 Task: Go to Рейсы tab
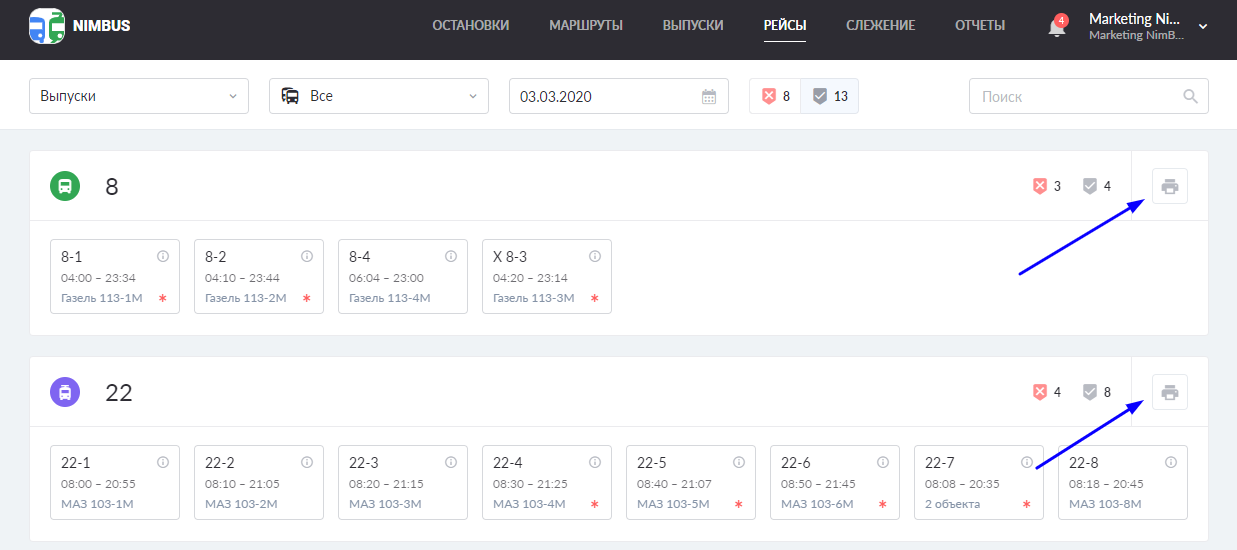[x=785, y=26]
